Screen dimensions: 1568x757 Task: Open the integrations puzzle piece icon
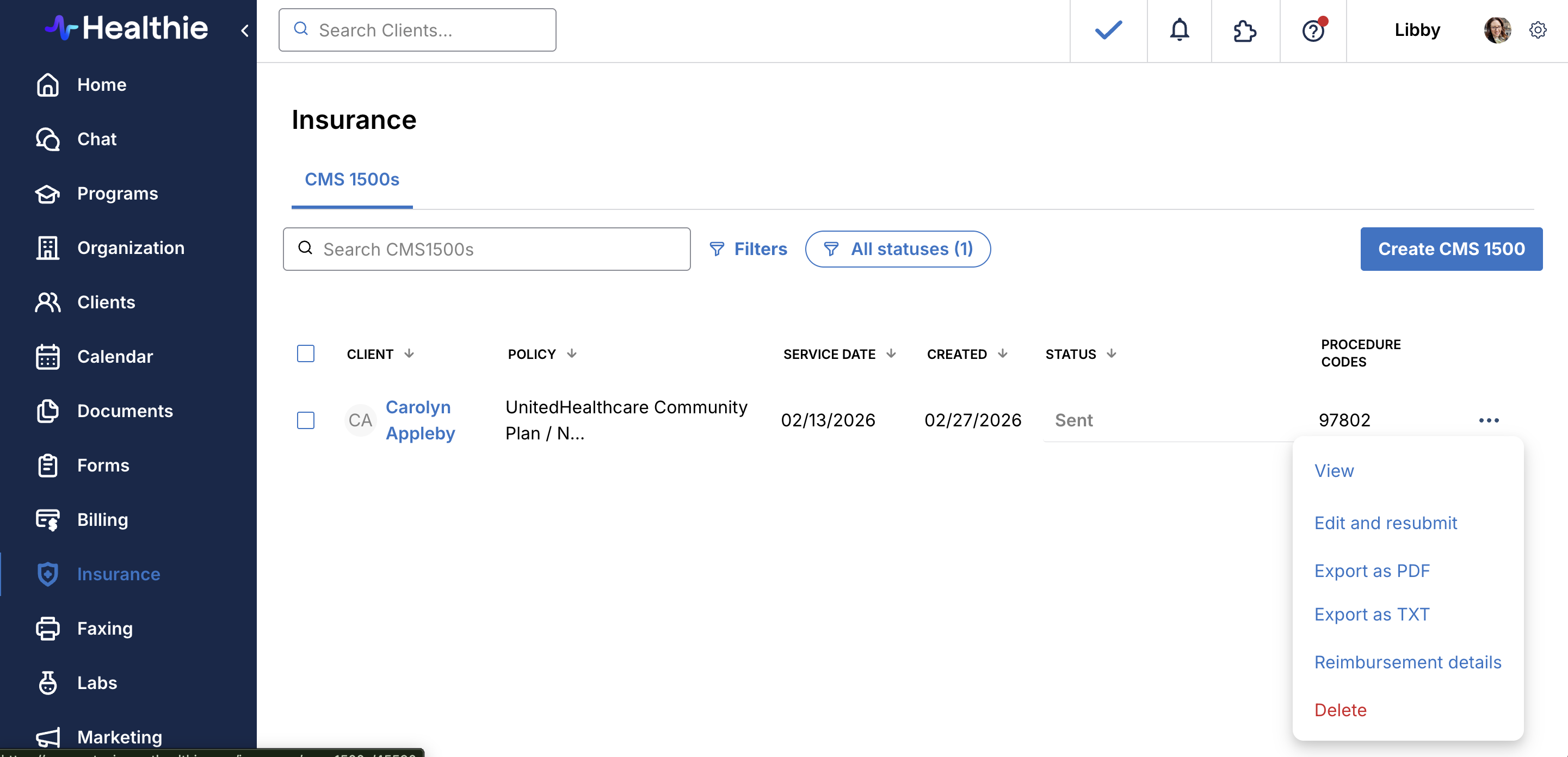(x=1245, y=30)
